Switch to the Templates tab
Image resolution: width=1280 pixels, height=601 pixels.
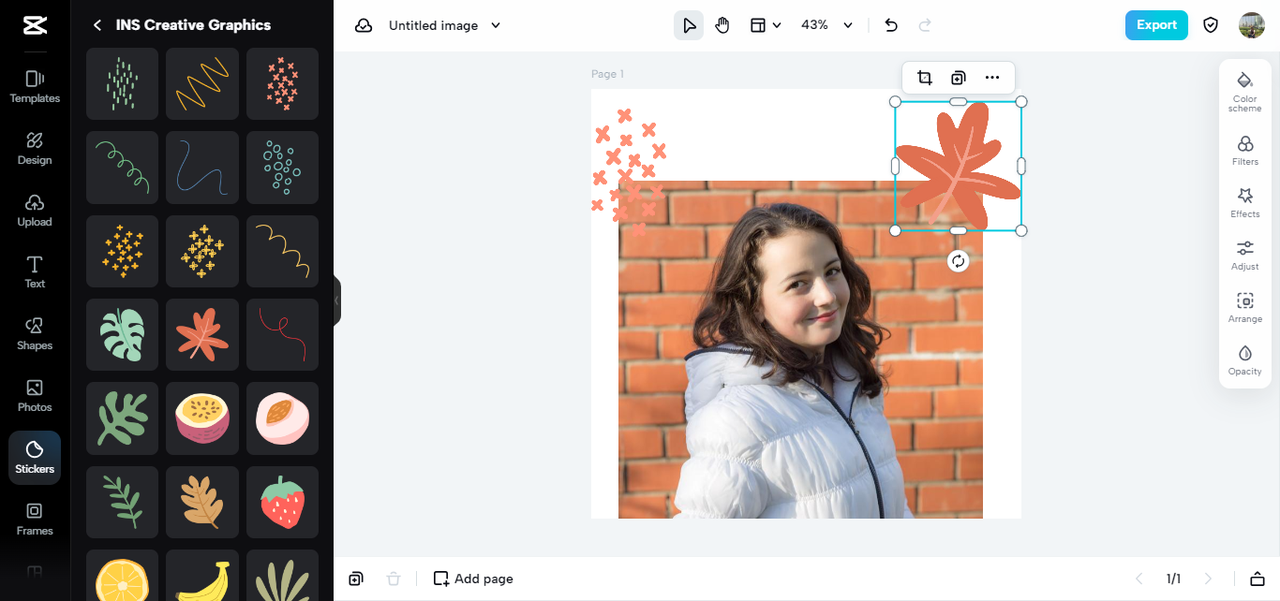(x=35, y=86)
